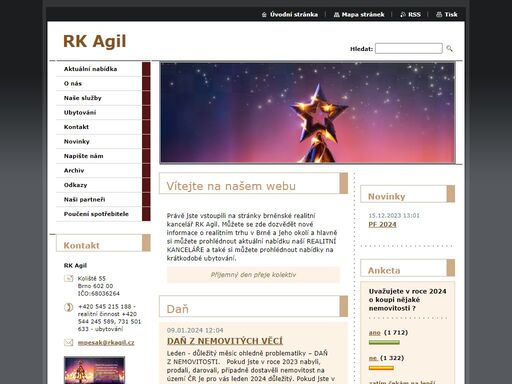Click the printer icon beside Tisk
The width and height of the screenshot is (512, 384).
point(439,15)
